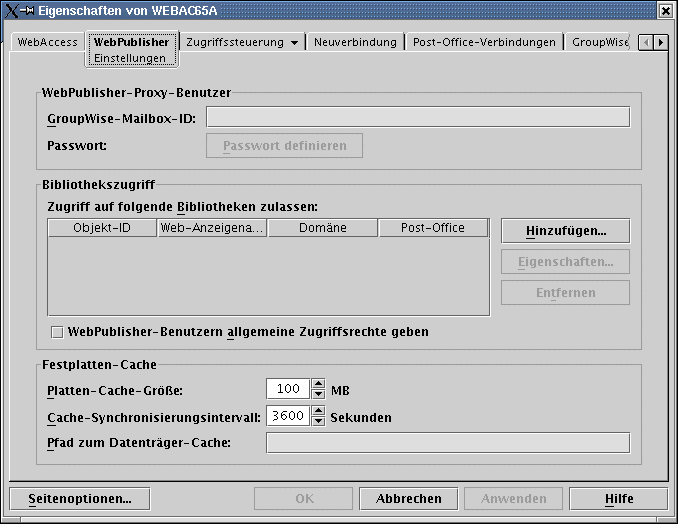Decrease Cache-Synchronisierungsintervall with down arrow
Image resolution: width=678 pixels, height=524 pixels.
click(x=319, y=420)
